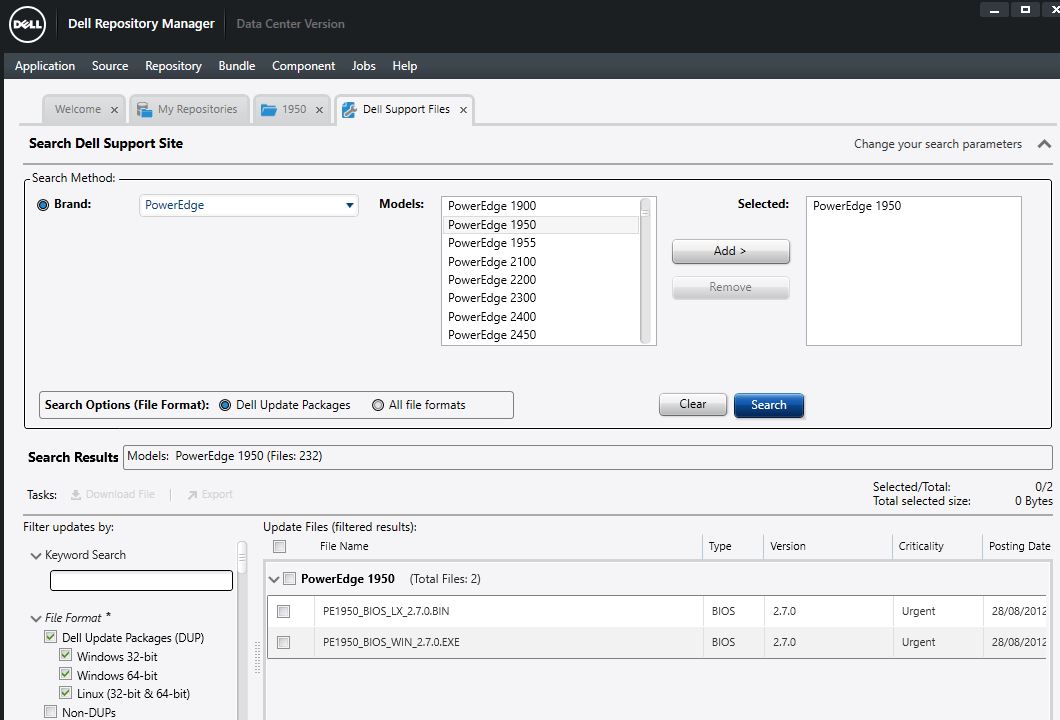Click the 1950 folder tab icon

click(268, 110)
